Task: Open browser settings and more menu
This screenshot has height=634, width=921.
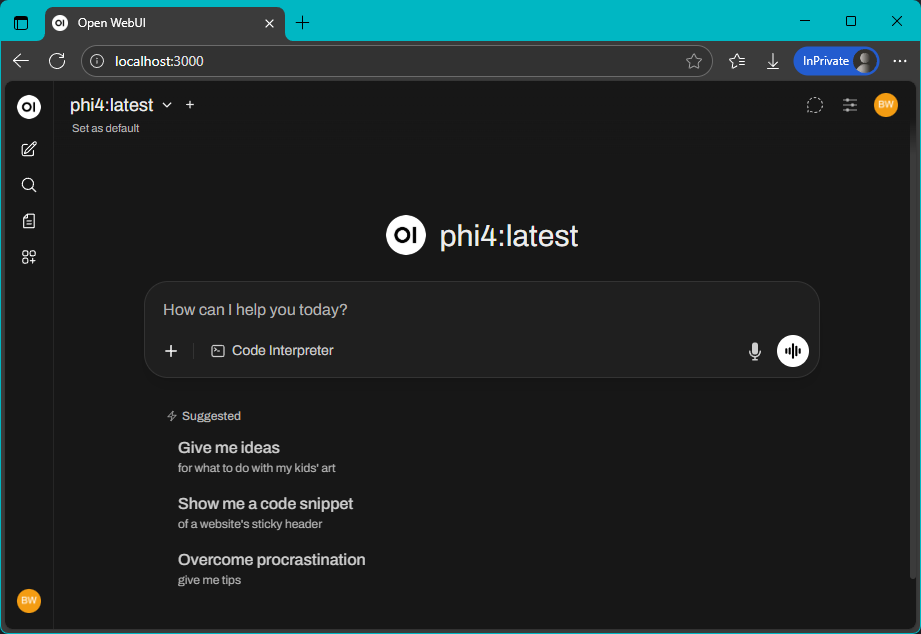Action: pyautogui.click(x=899, y=61)
